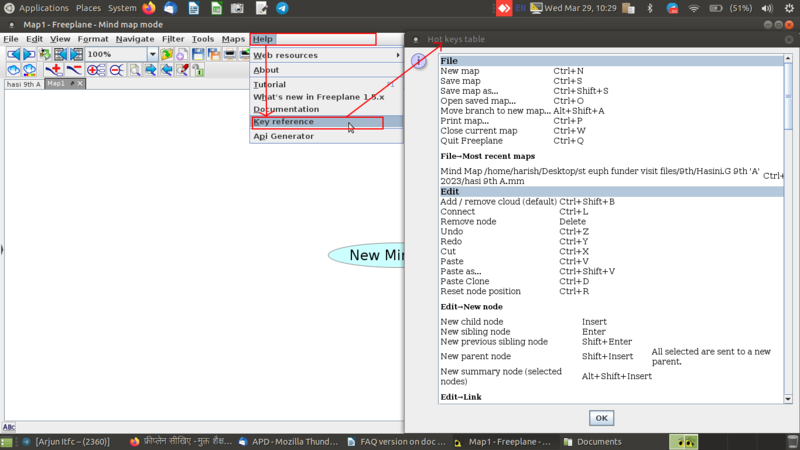The image size is (800, 450).
Task: Click the Remove node icon (red minus)
Action: pos(74,70)
